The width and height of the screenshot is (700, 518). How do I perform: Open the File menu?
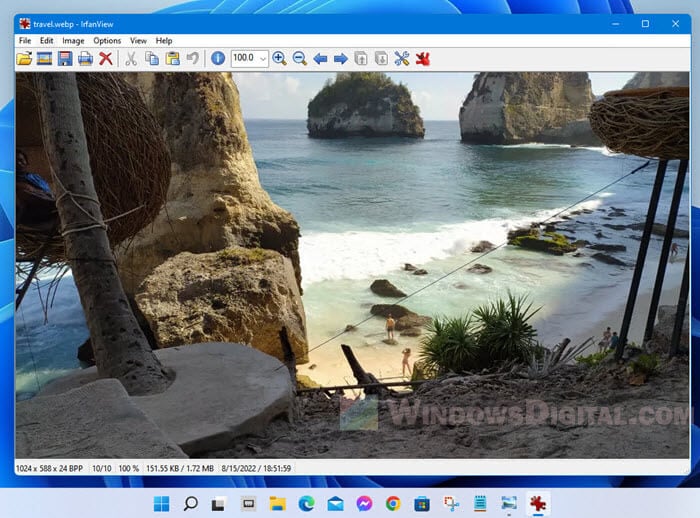(25, 41)
